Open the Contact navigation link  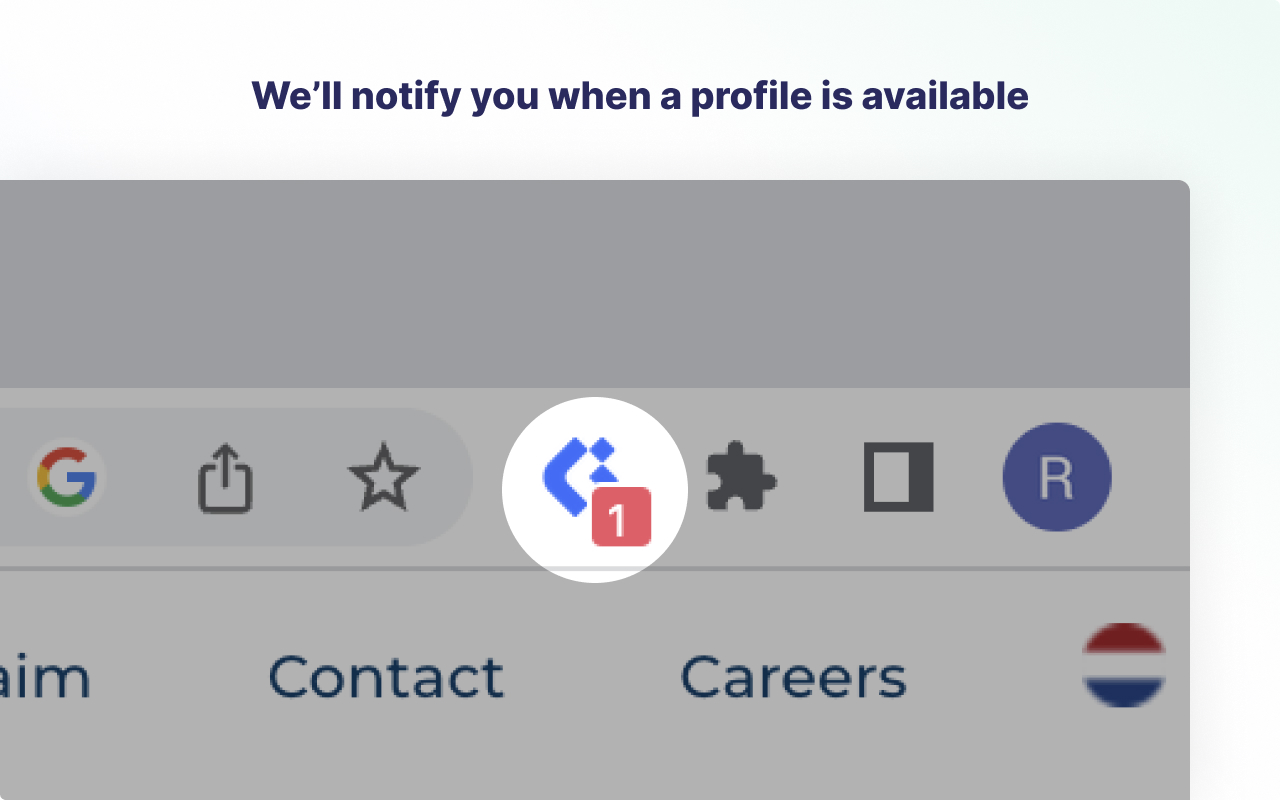[x=385, y=677]
